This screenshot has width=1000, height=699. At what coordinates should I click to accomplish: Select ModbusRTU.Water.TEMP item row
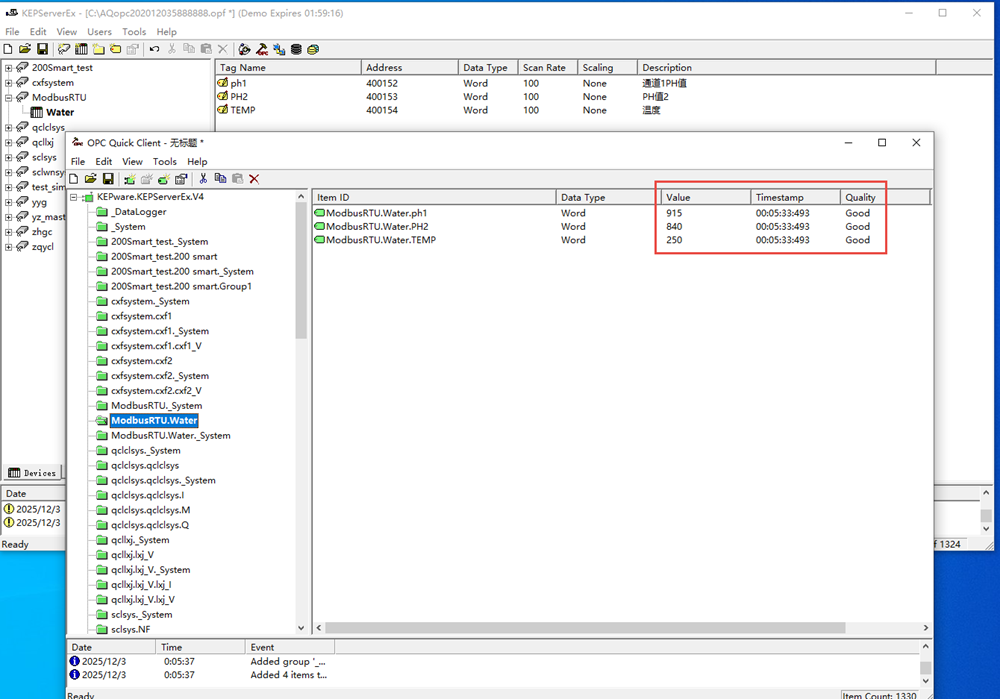(x=380, y=240)
